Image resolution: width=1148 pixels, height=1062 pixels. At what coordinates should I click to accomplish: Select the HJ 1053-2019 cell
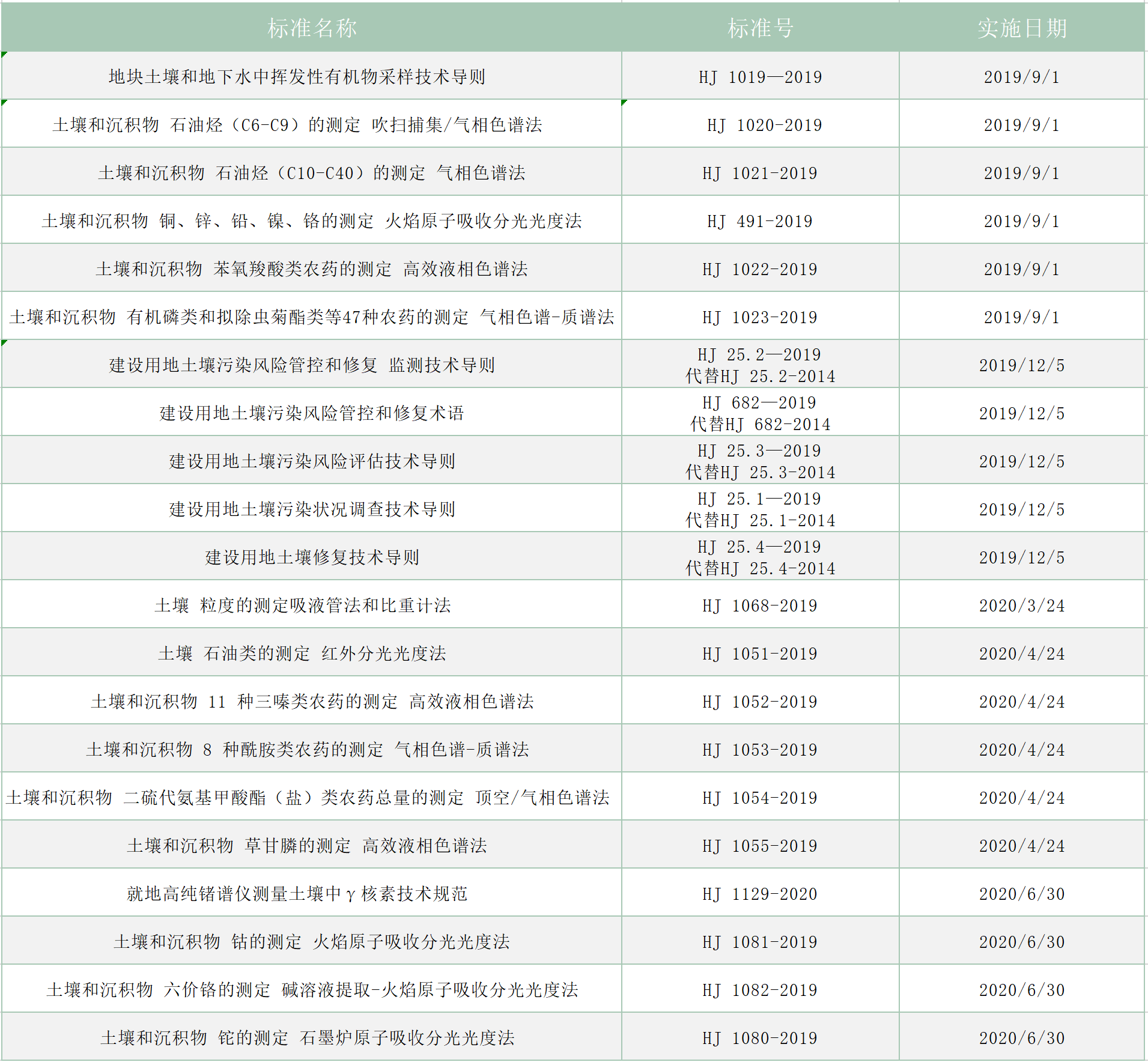[759, 750]
